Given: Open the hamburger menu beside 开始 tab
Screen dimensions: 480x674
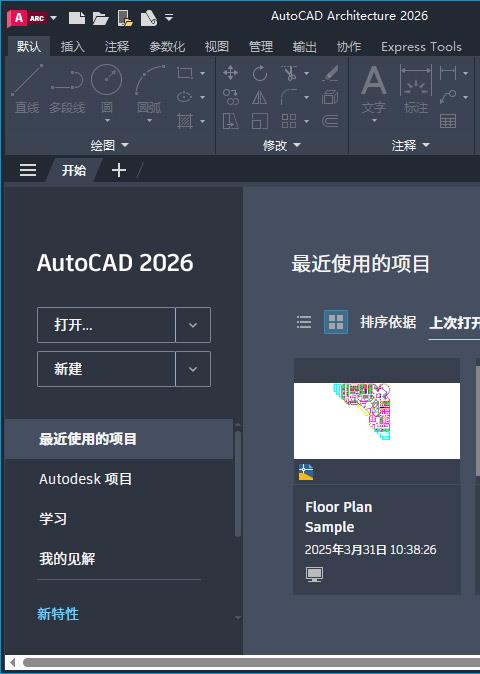Looking at the screenshot, I should coord(28,170).
